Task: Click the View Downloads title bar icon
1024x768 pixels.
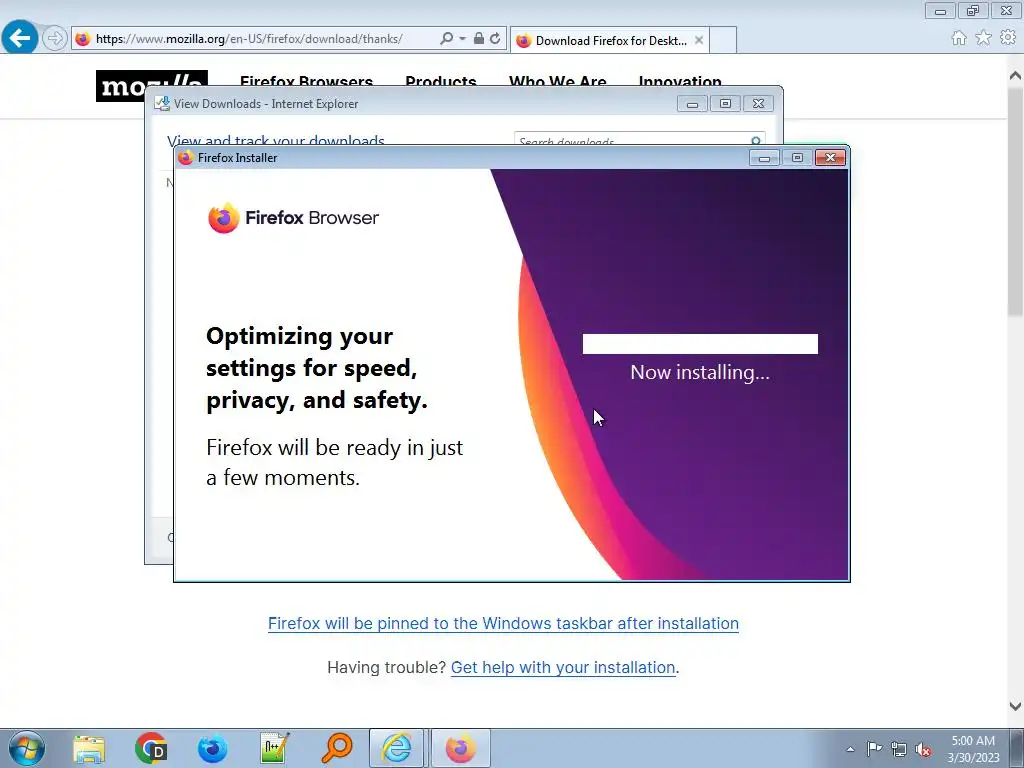Action: pyautogui.click(x=162, y=103)
